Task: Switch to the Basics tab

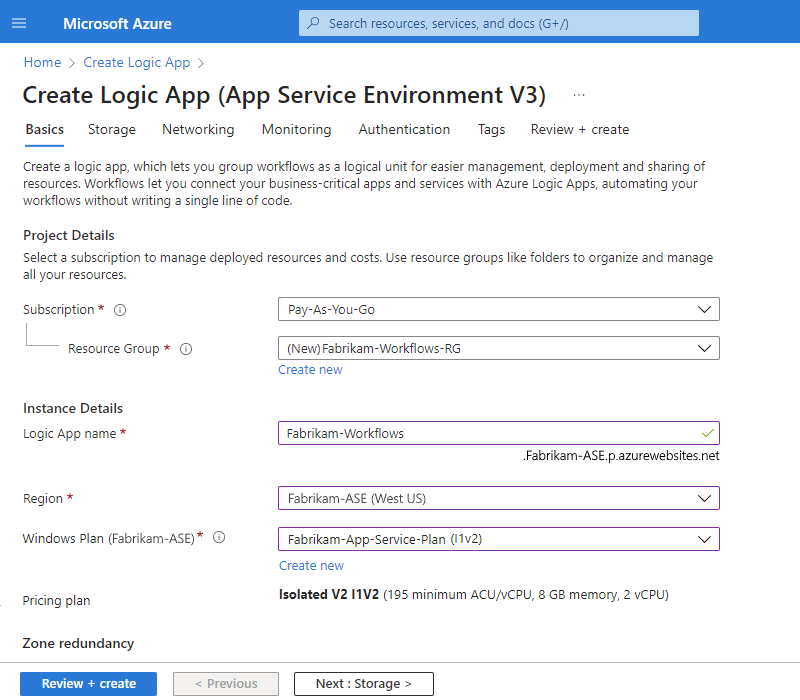Action: point(44,130)
